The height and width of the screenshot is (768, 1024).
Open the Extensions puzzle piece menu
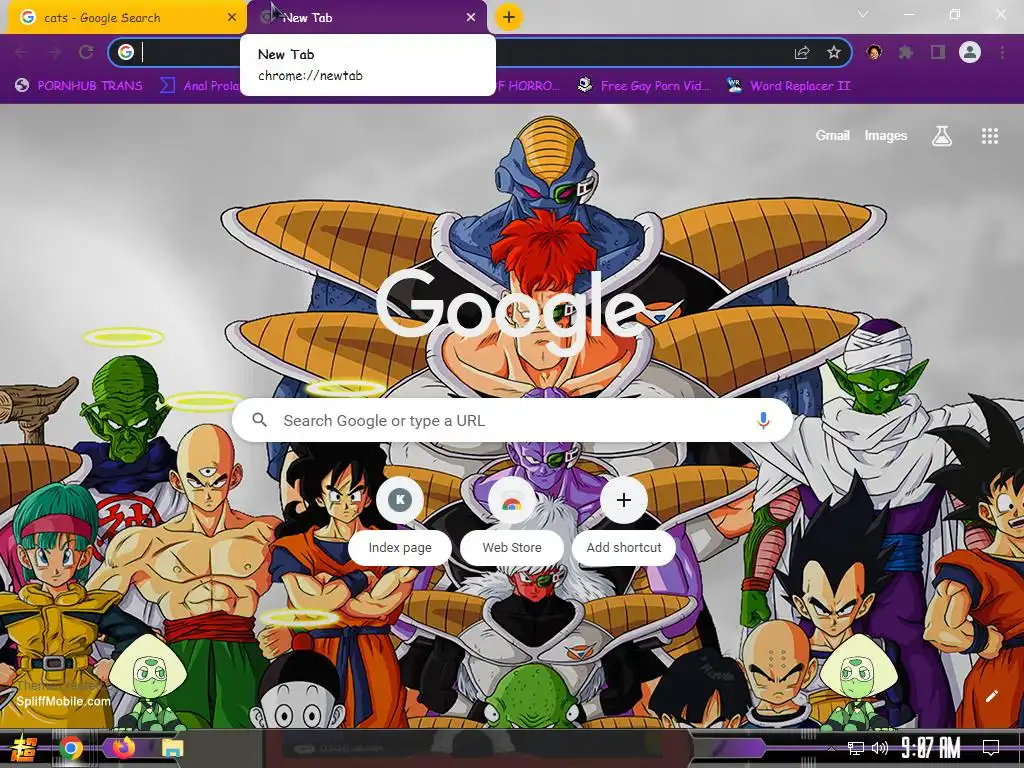(x=906, y=52)
